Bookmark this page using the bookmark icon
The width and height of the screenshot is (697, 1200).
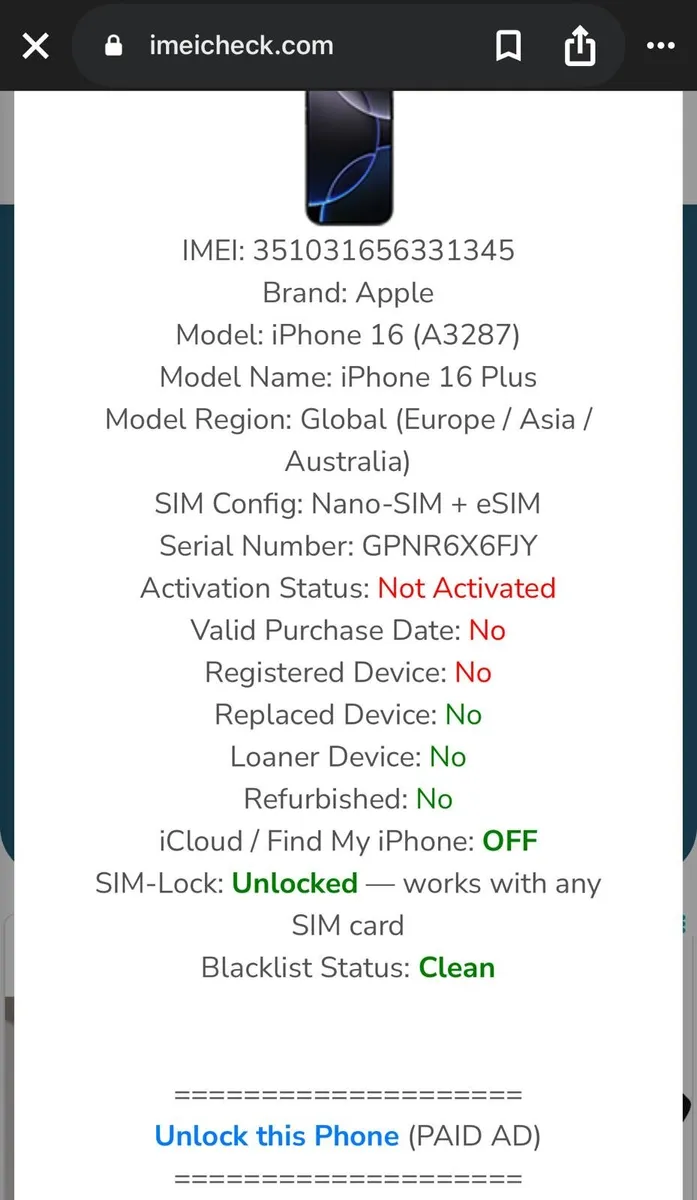pyautogui.click(x=509, y=45)
